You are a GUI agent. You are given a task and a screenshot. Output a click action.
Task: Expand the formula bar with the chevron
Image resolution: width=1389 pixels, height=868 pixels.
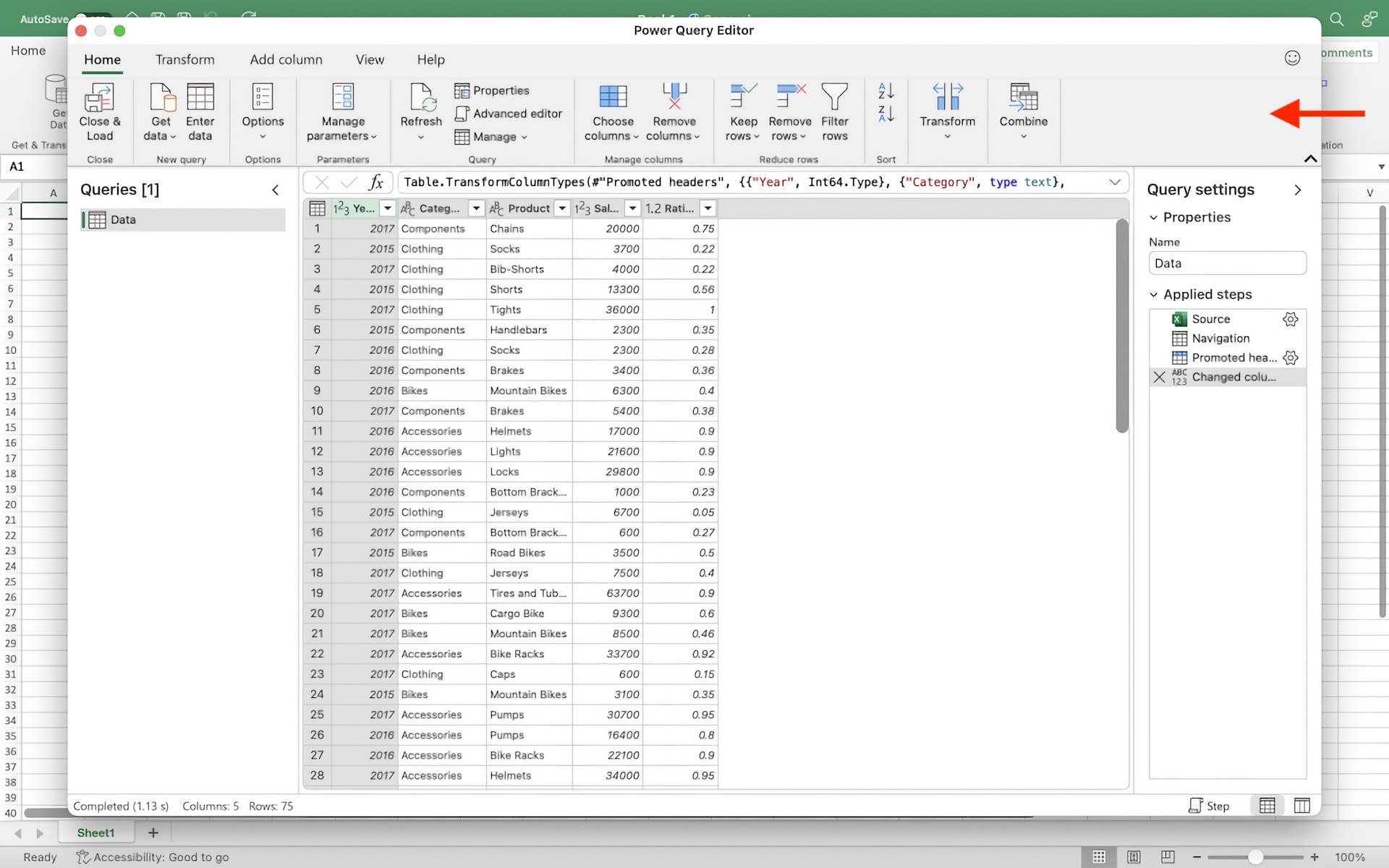pyautogui.click(x=1115, y=182)
